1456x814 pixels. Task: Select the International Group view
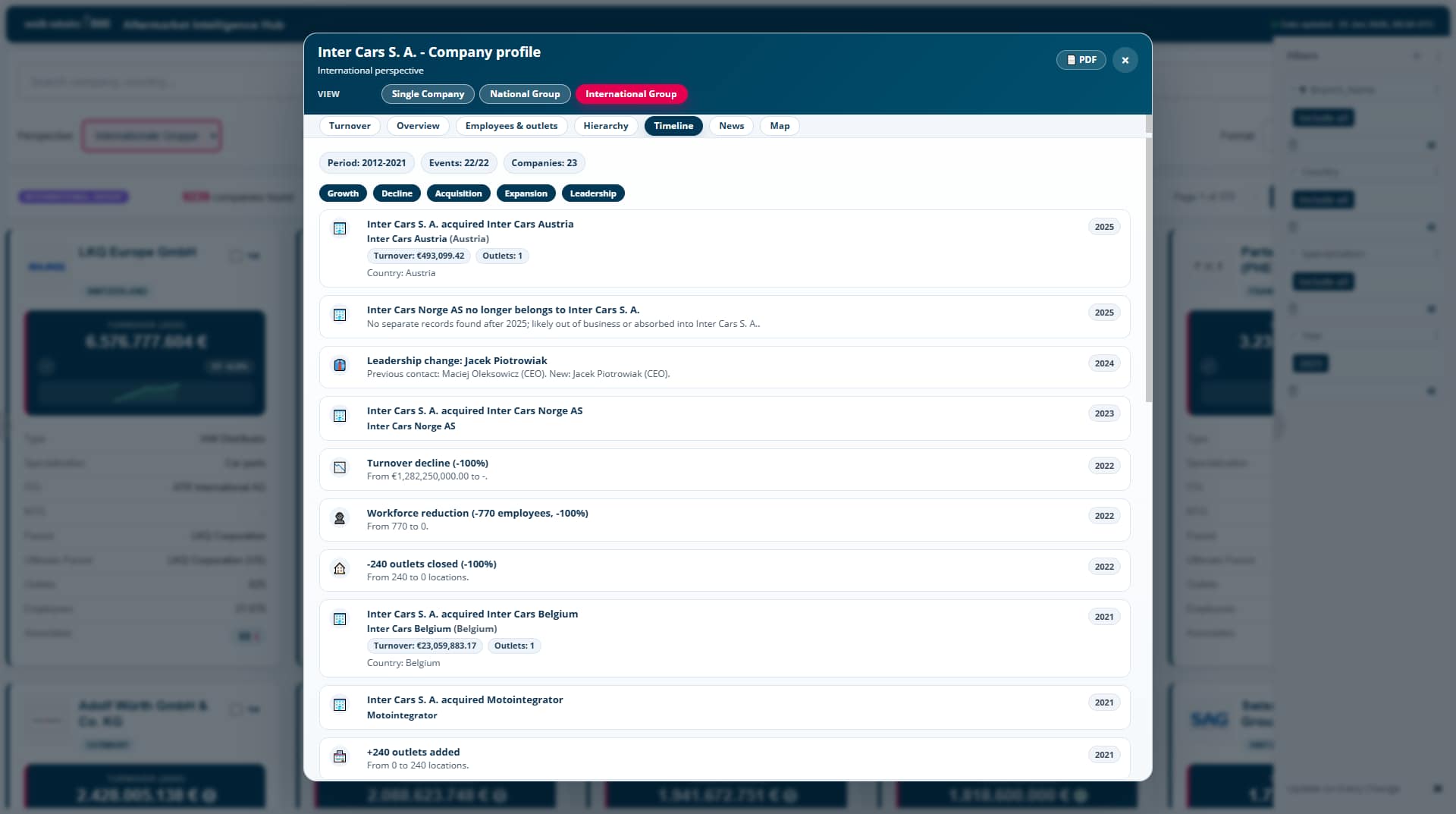click(631, 94)
